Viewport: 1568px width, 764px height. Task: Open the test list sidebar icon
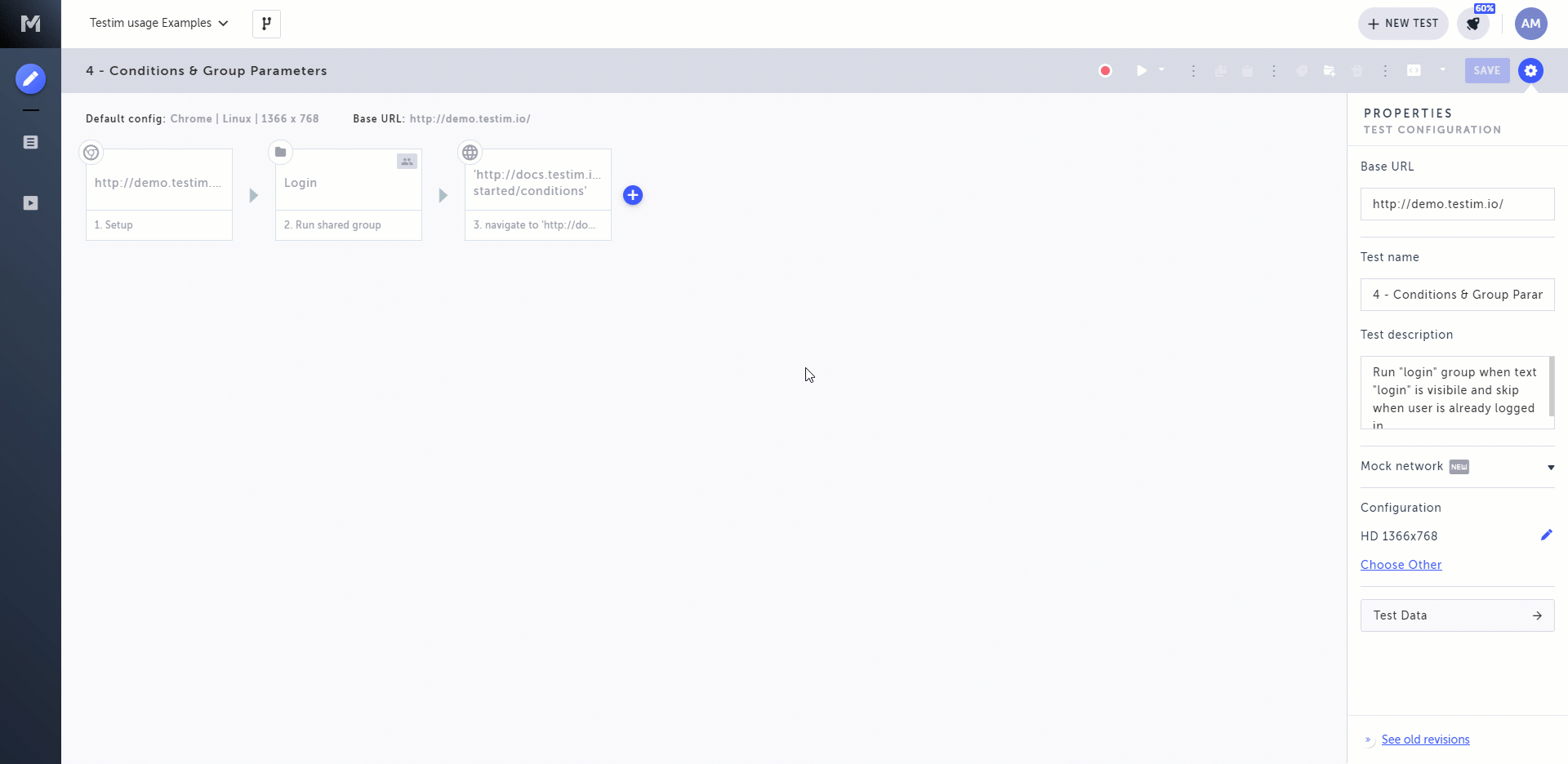pos(30,142)
